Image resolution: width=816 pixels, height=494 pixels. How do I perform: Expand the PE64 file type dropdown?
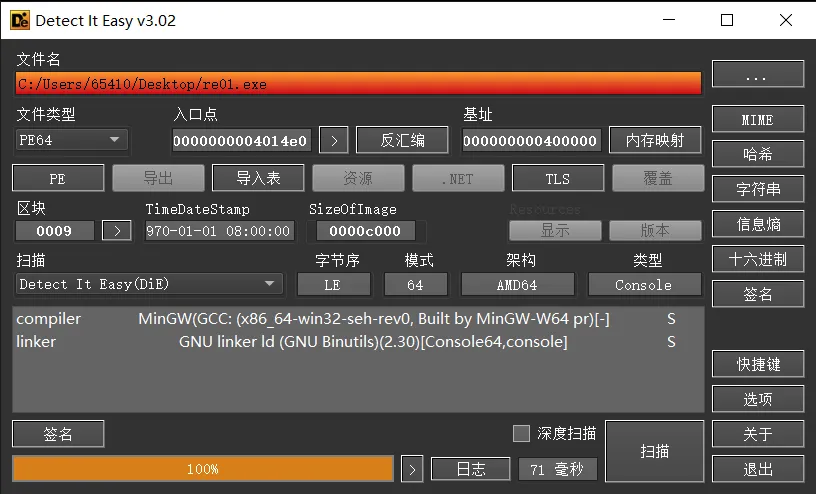click(71, 140)
